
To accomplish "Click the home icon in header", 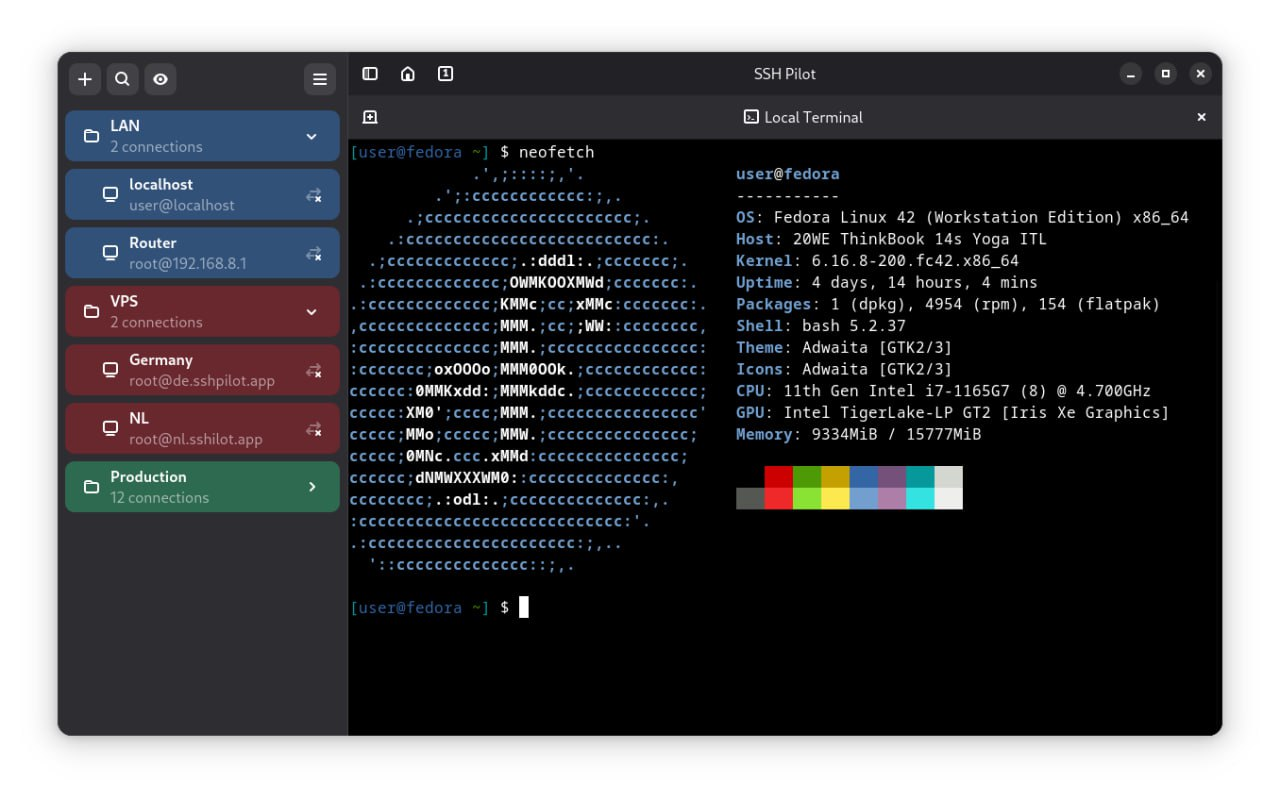I will [x=408, y=74].
